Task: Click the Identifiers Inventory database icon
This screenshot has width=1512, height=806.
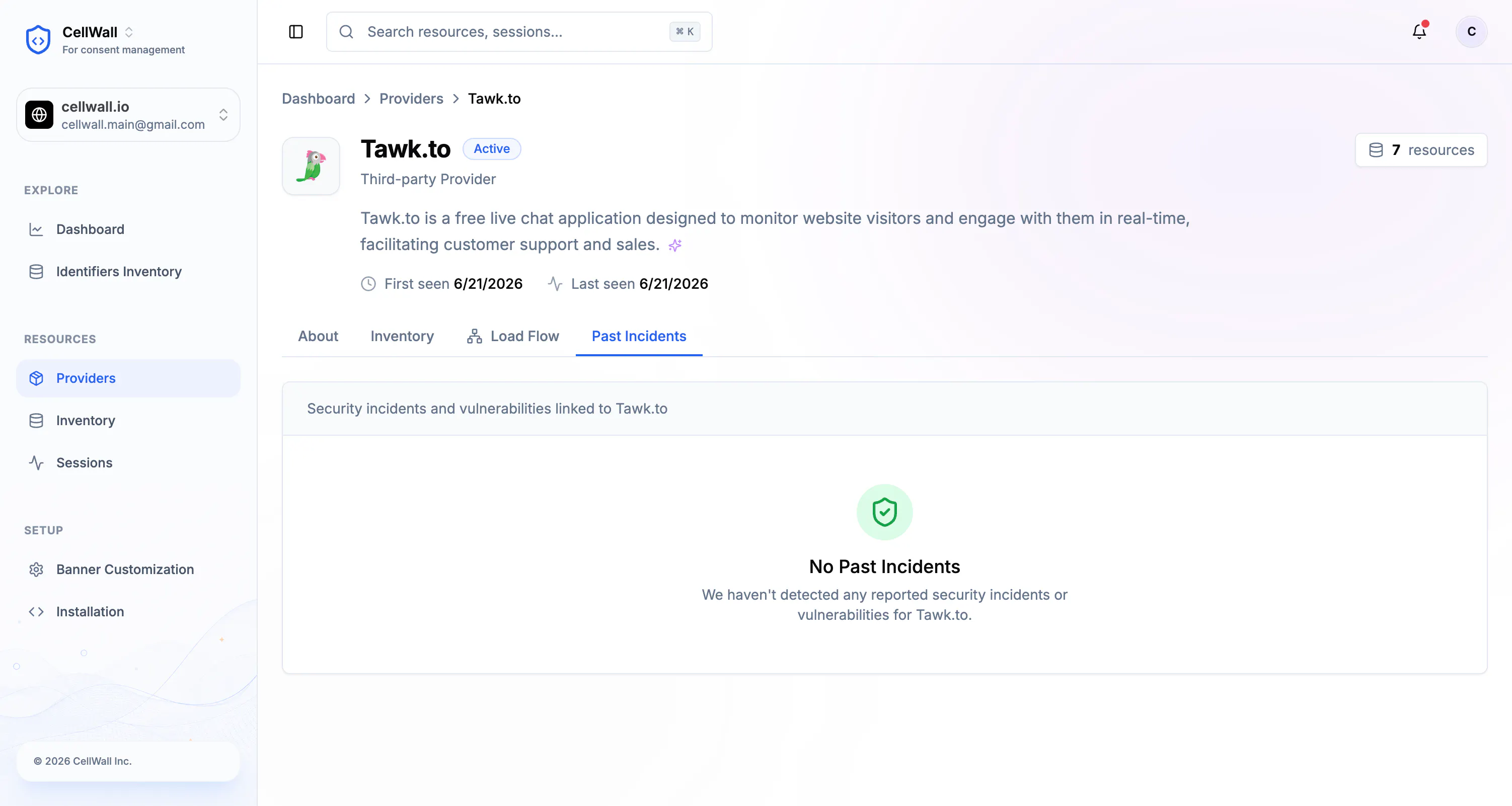Action: pyautogui.click(x=36, y=272)
